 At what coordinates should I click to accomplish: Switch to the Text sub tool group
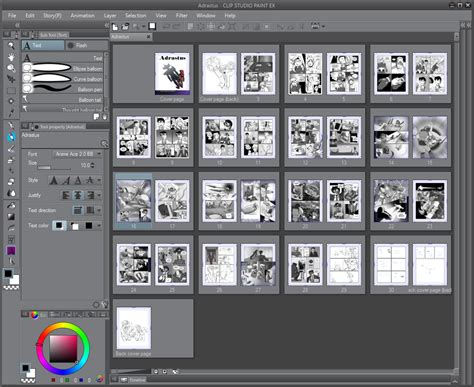tap(43, 45)
